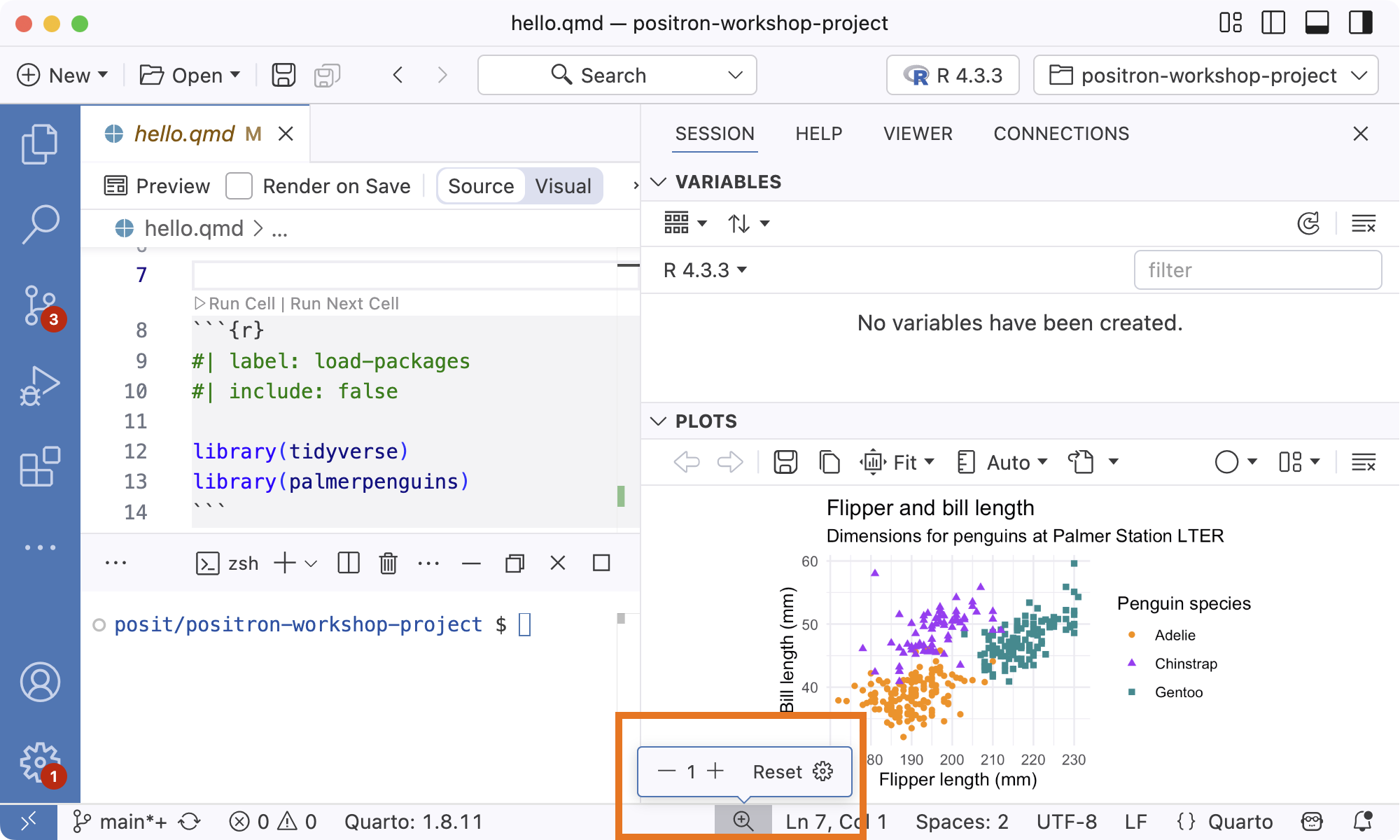Open the Manage gear with update badge
Screen dimensions: 1400x840
42,764
